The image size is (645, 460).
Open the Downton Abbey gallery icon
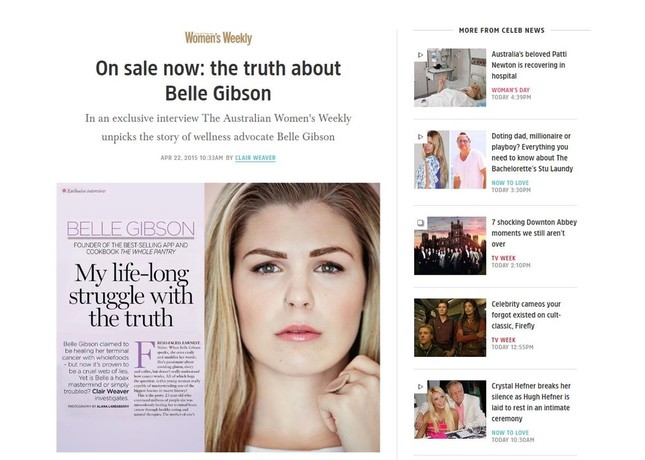click(x=420, y=223)
